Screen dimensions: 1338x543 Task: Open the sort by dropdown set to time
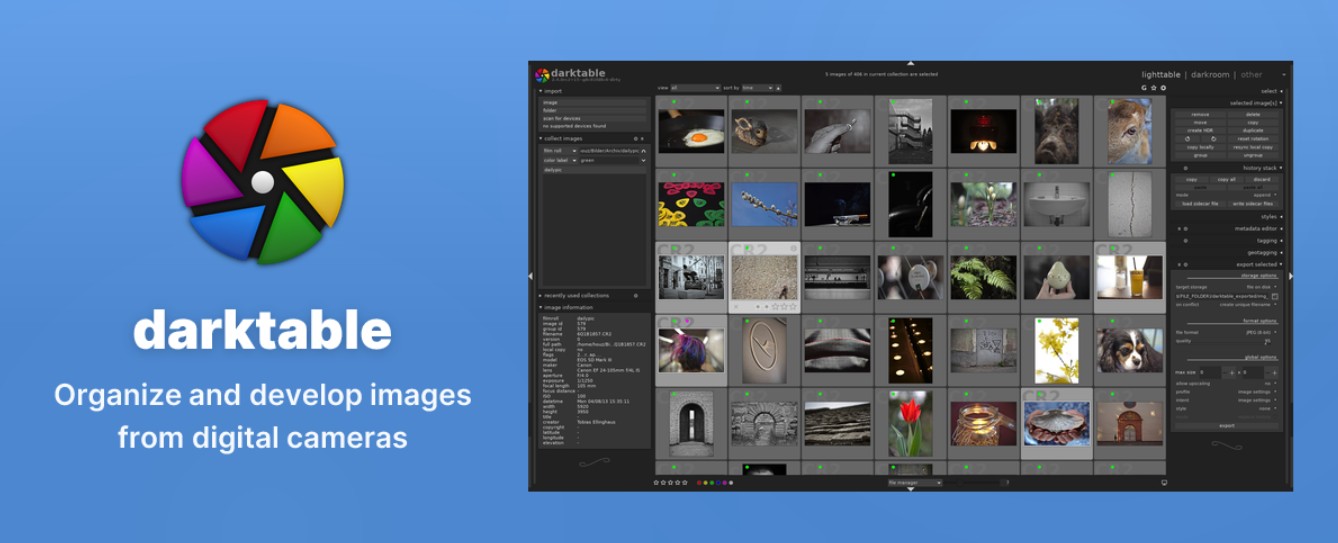758,88
